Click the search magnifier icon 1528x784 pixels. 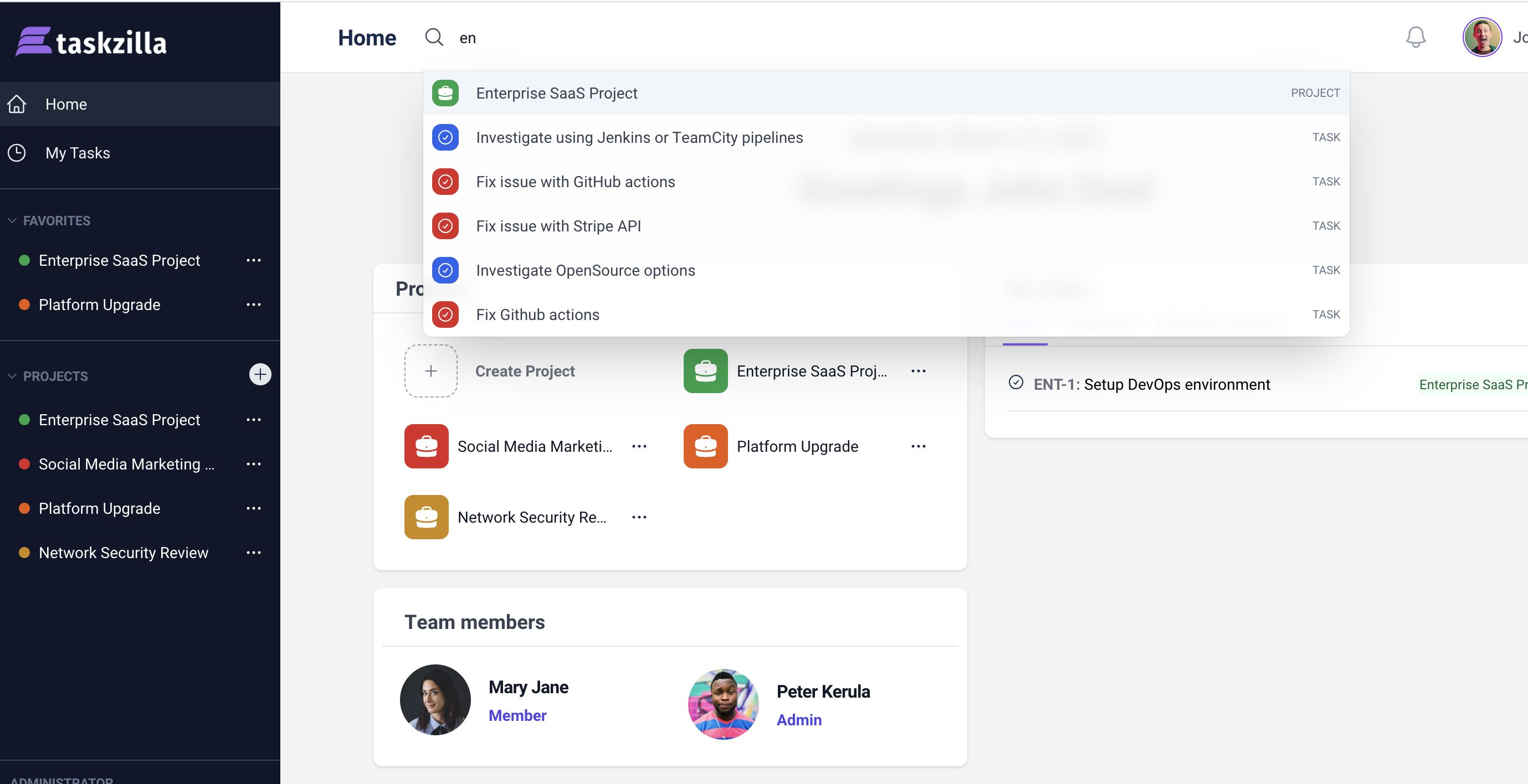click(x=434, y=37)
